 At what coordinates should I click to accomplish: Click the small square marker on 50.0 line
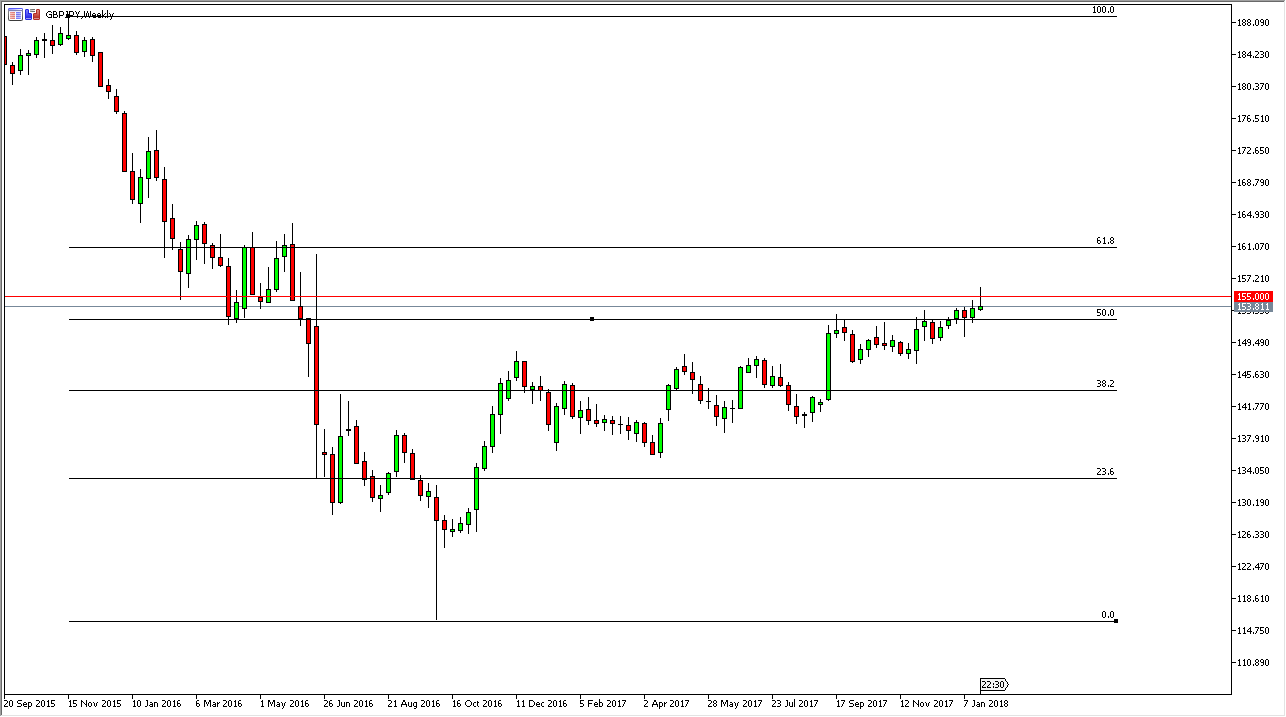592,319
